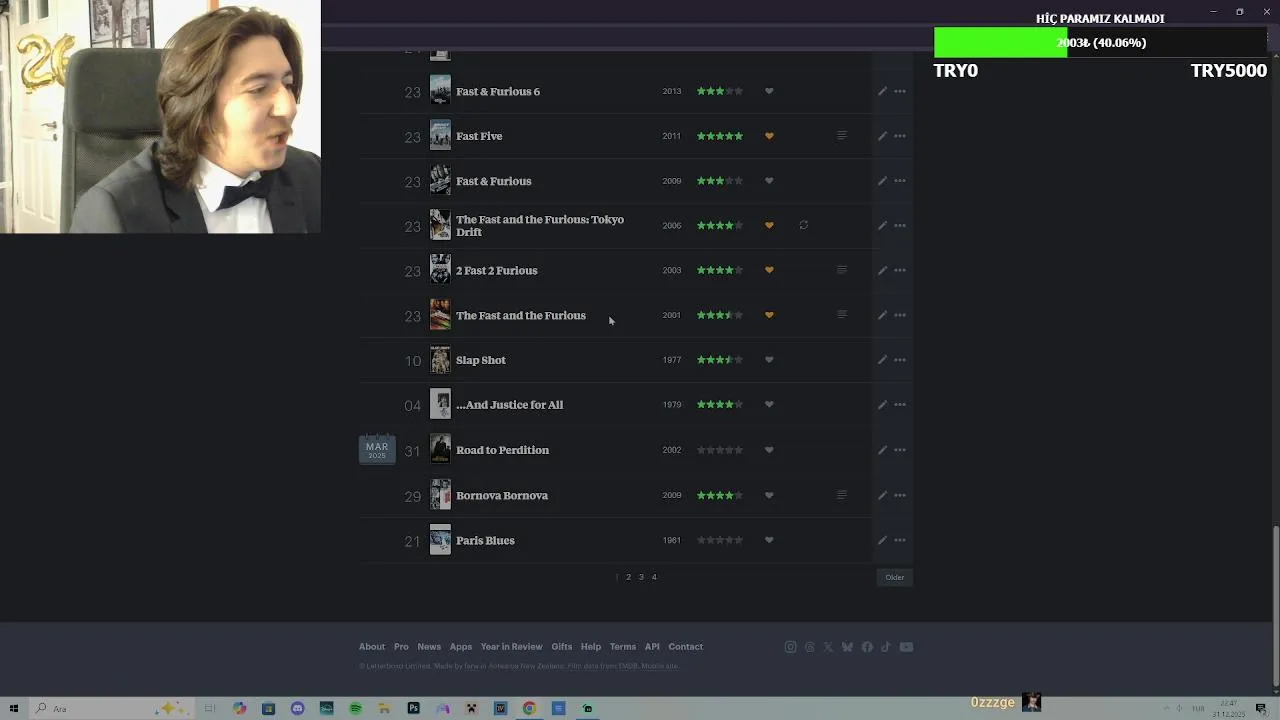The width and height of the screenshot is (1280, 720).
Task: Click the MAR 2025 month calendar badge
Action: pos(377,450)
